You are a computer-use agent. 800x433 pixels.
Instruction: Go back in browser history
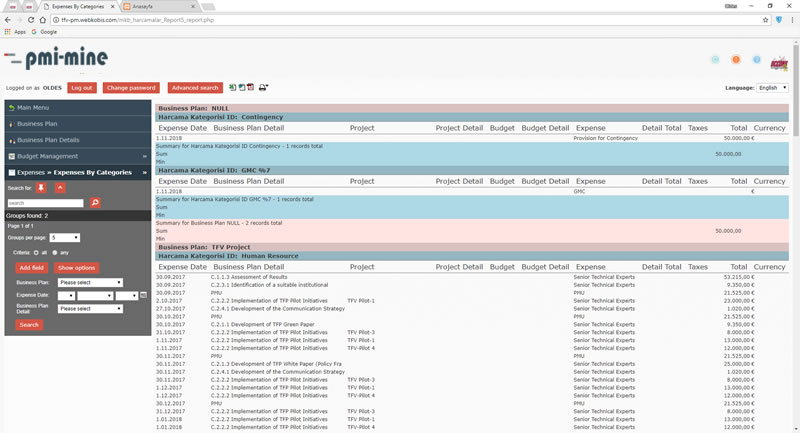(7, 20)
